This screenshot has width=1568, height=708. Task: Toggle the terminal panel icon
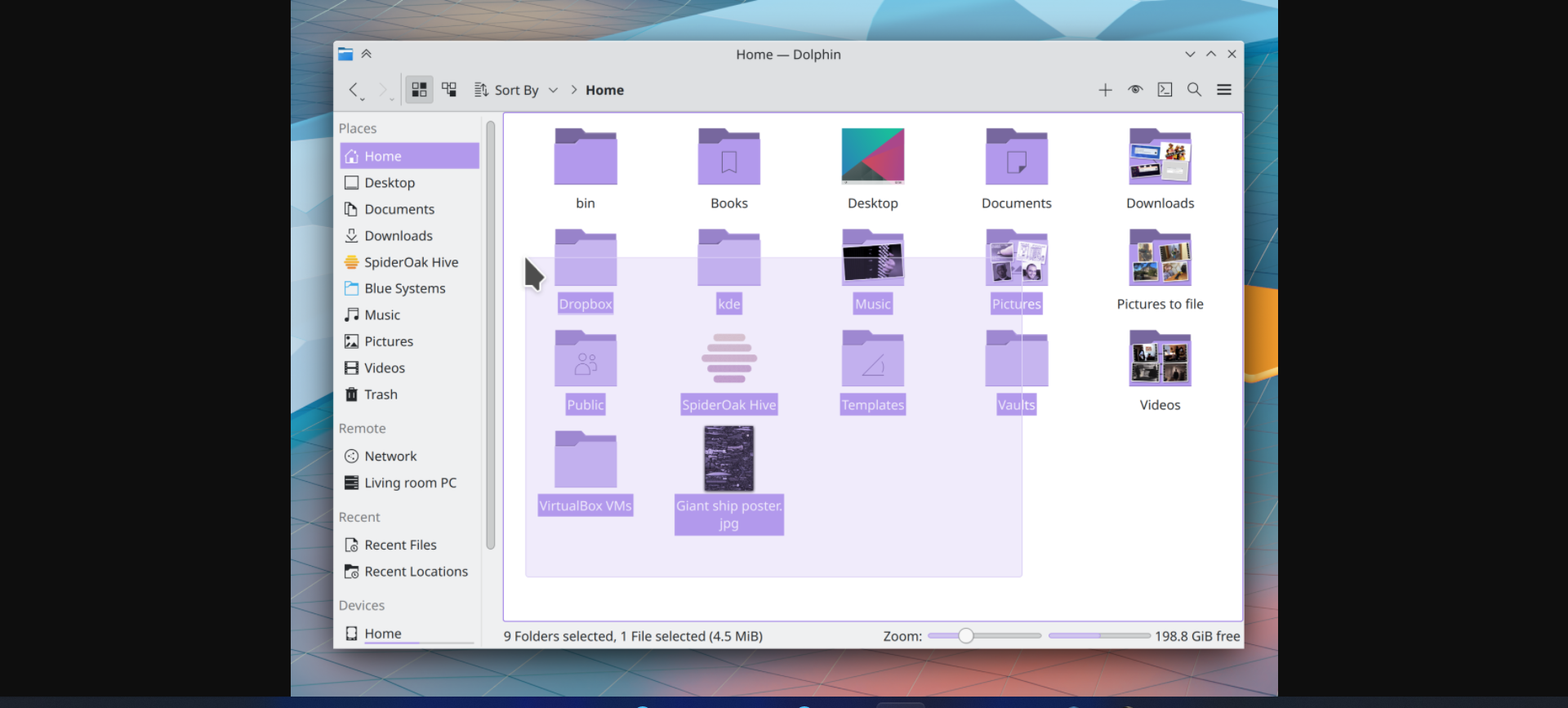coord(1165,90)
